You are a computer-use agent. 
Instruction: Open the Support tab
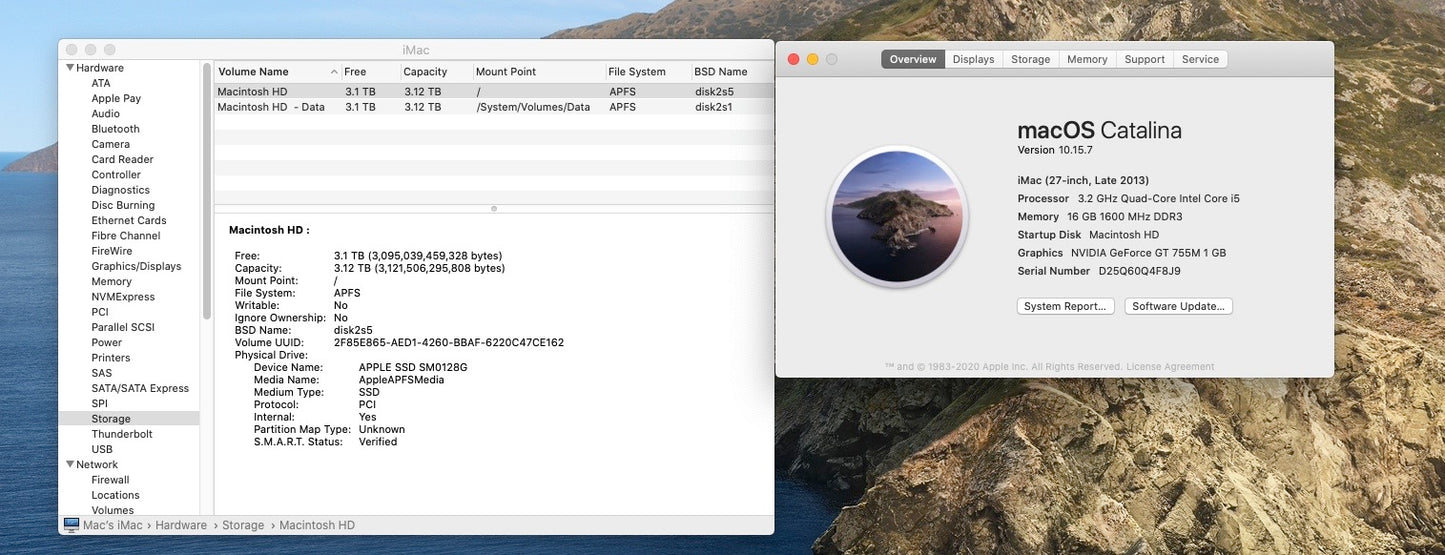(1144, 59)
